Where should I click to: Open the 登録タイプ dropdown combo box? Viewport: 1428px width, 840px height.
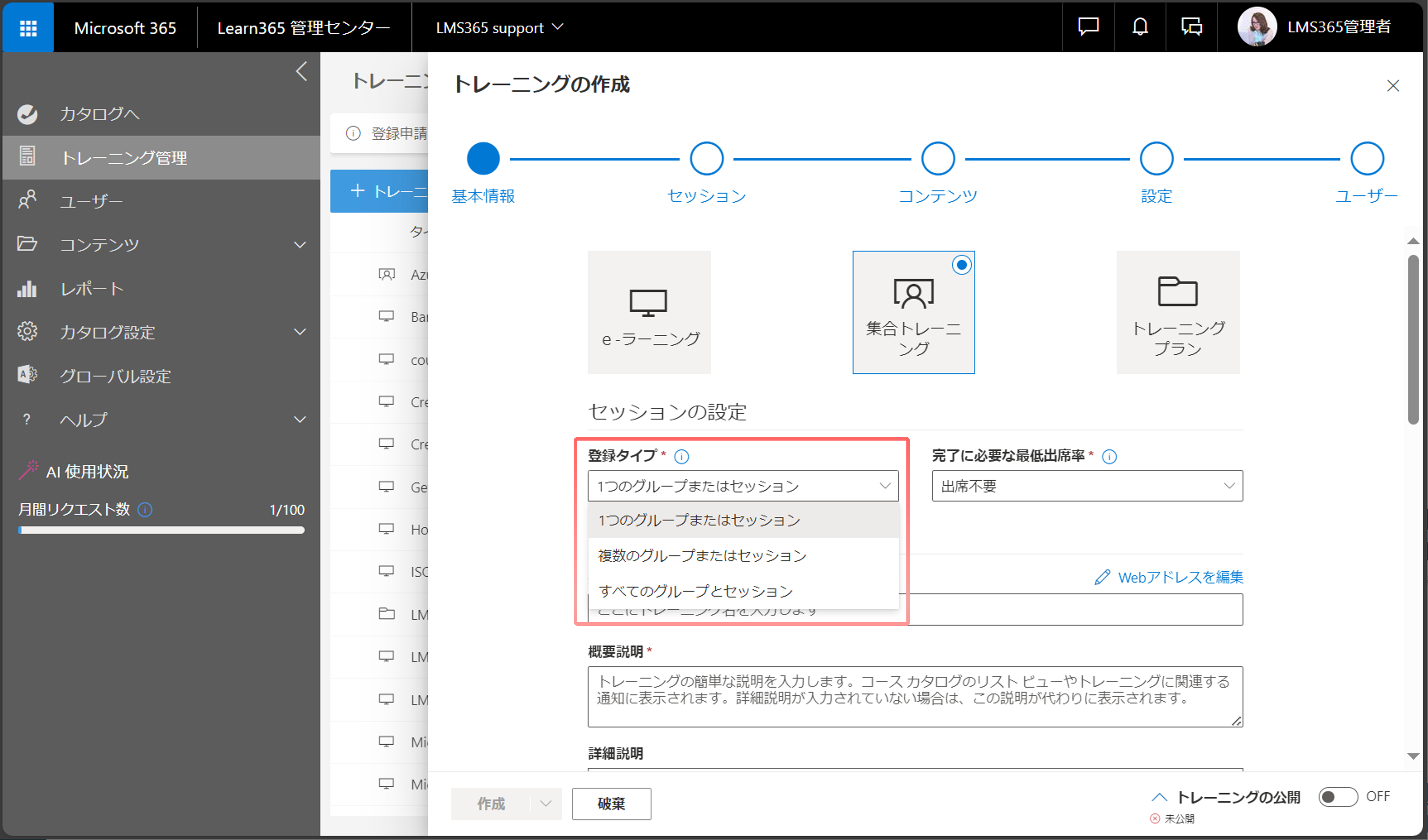pyautogui.click(x=743, y=486)
